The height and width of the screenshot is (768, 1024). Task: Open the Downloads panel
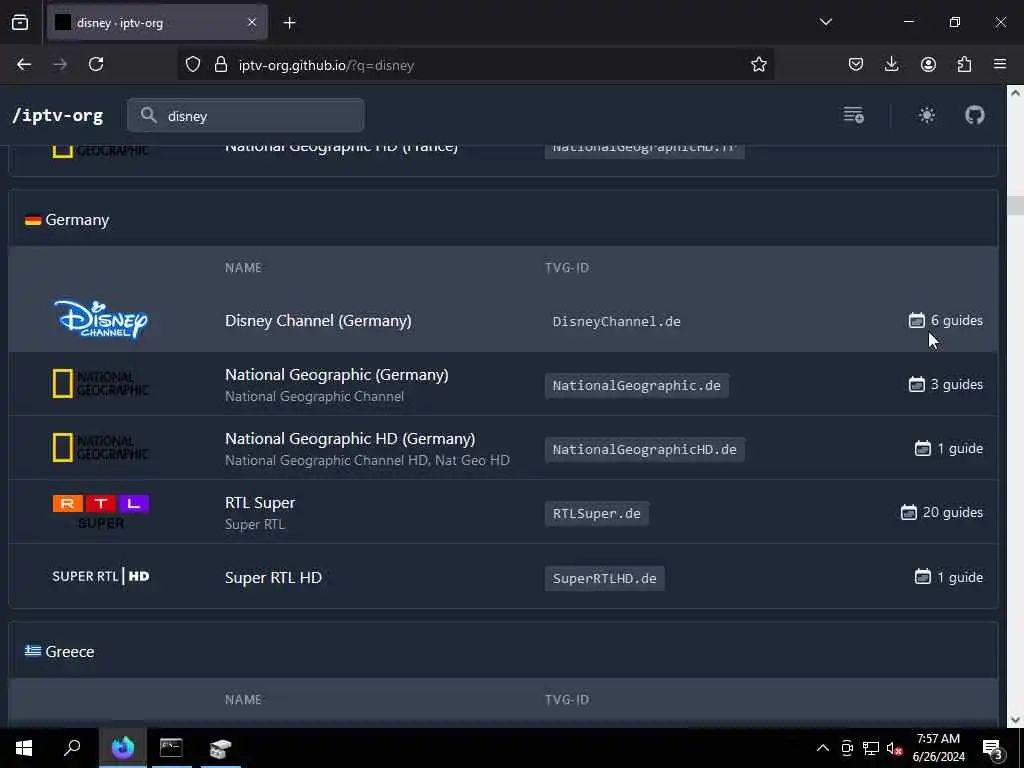pos(891,65)
